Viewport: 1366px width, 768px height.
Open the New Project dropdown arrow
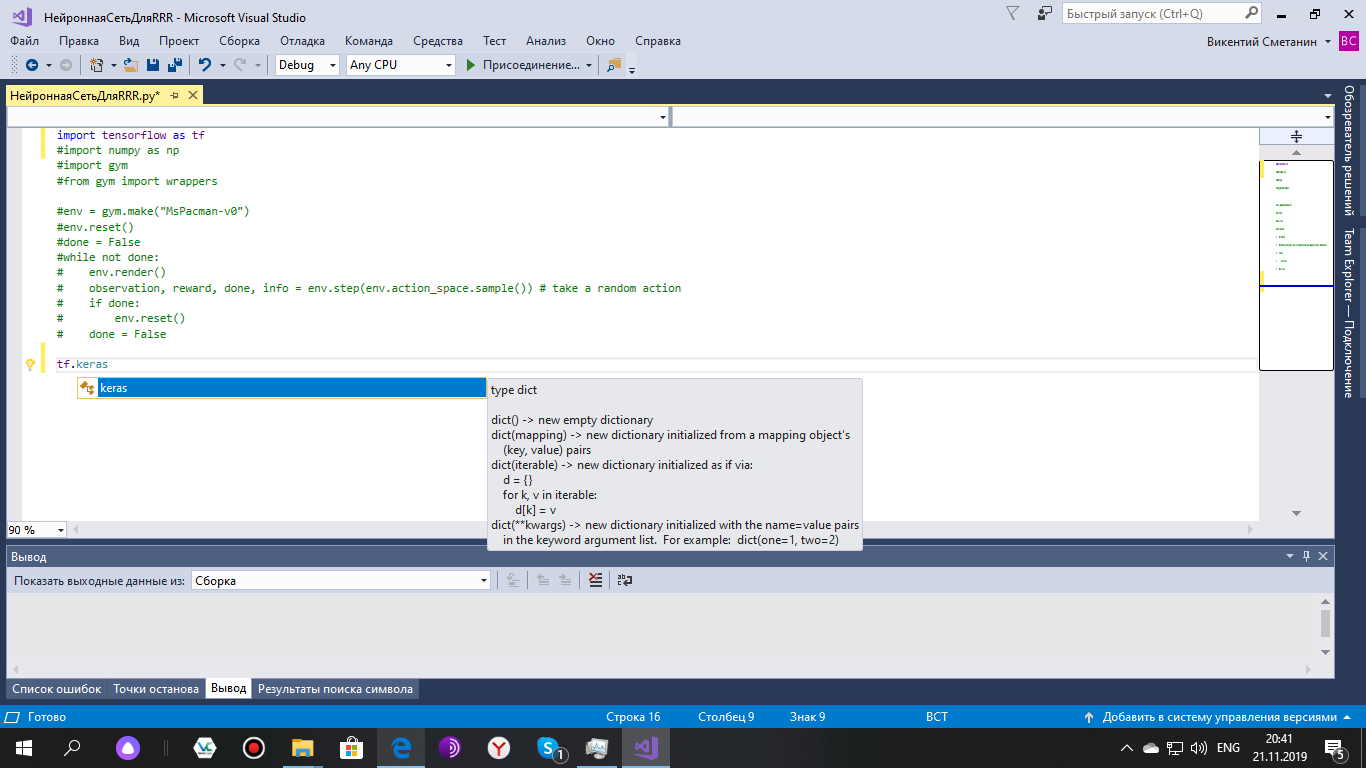113,65
